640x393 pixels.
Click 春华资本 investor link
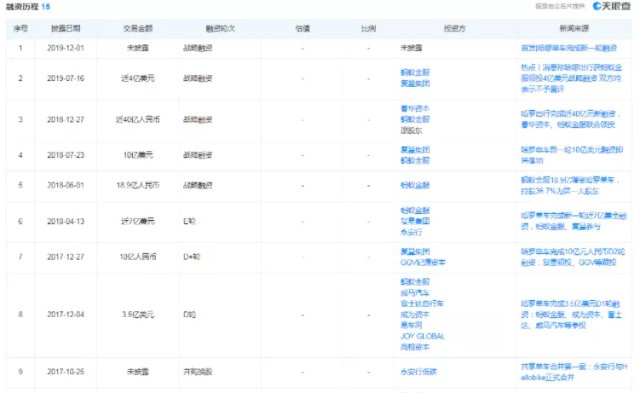click(x=415, y=109)
